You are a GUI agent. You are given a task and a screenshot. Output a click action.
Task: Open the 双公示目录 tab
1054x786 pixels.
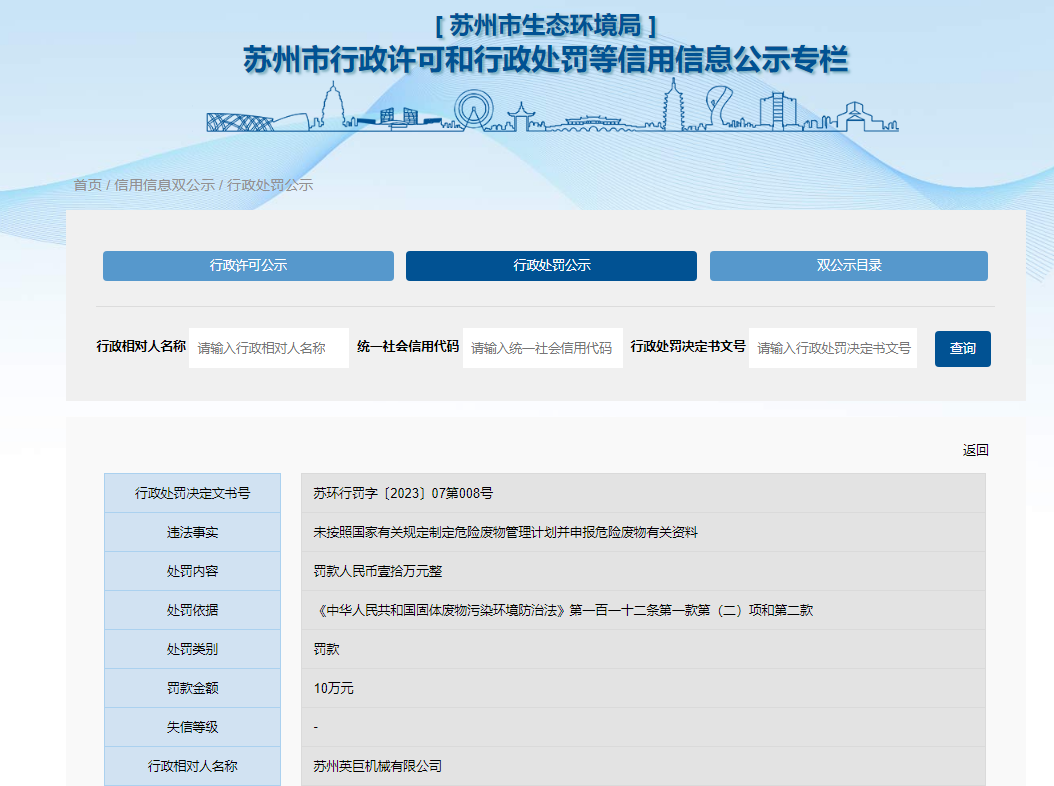848,266
